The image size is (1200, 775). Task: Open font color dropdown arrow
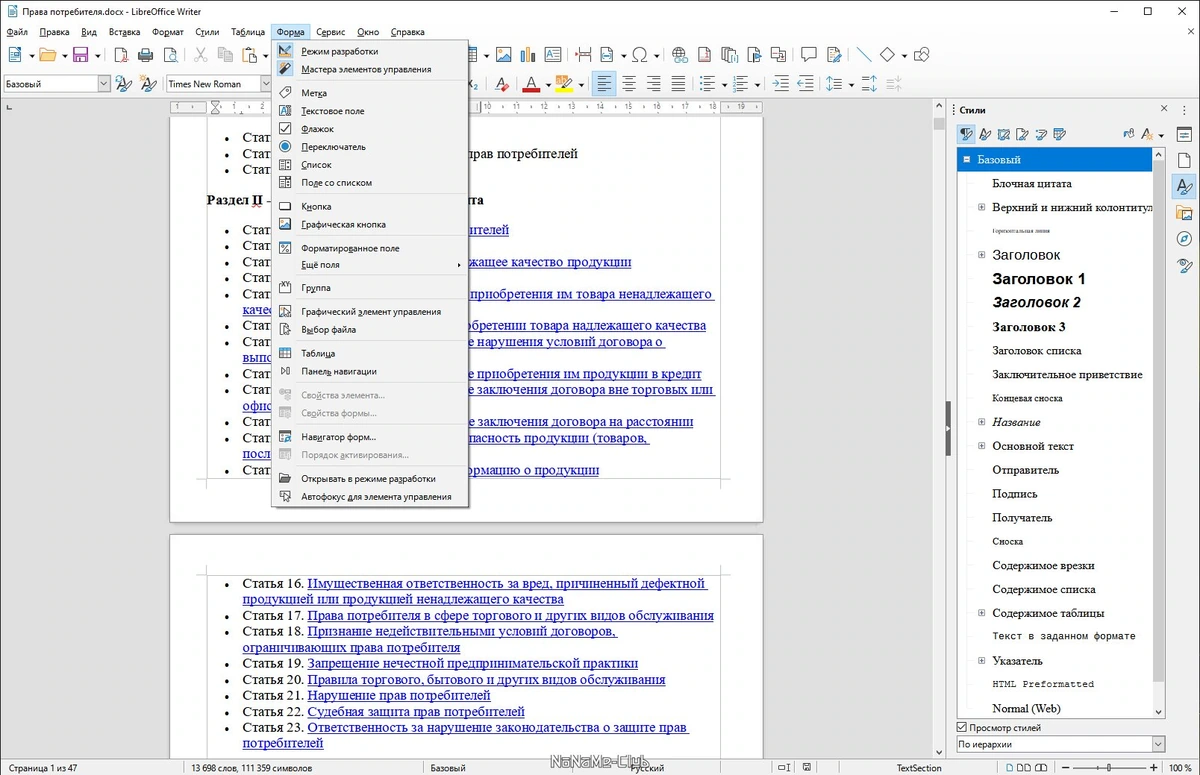[x=548, y=84]
